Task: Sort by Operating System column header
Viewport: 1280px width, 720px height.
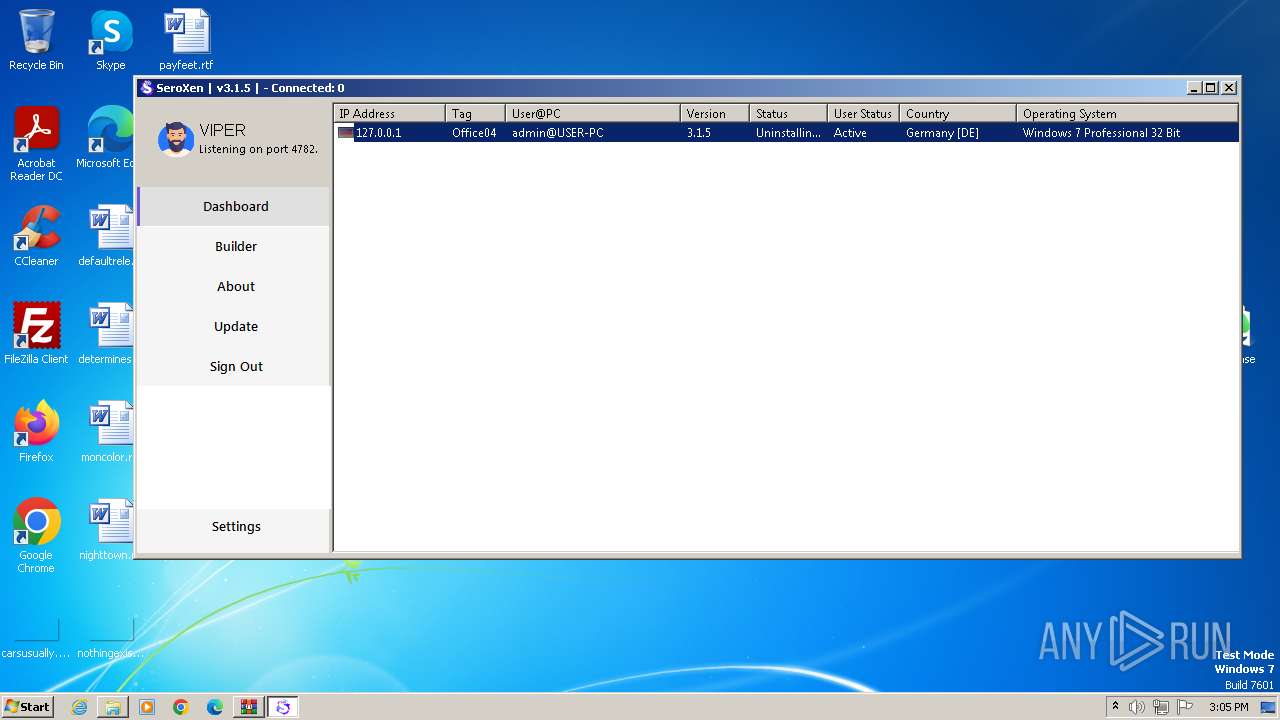Action: click(x=1128, y=114)
